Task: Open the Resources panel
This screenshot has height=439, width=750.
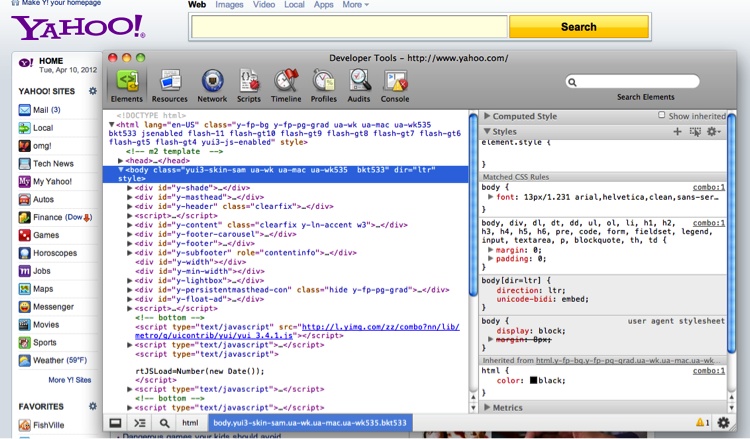Action: point(170,86)
